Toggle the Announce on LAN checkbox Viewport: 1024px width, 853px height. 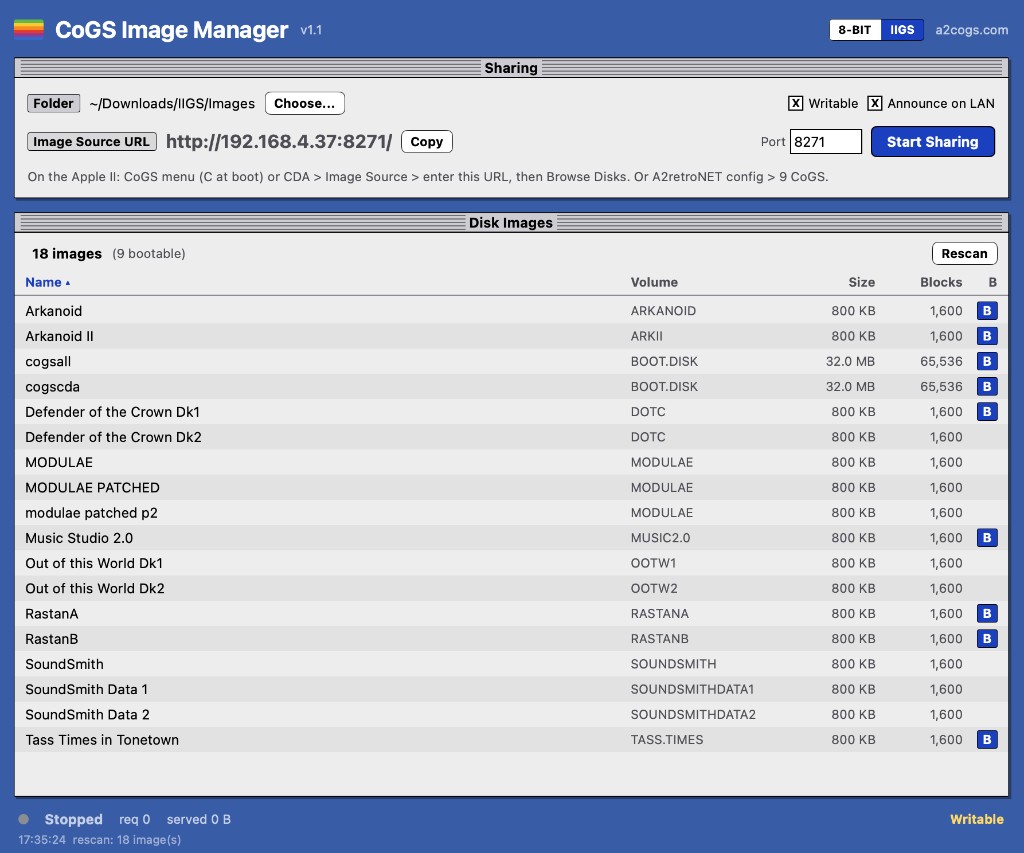point(874,103)
